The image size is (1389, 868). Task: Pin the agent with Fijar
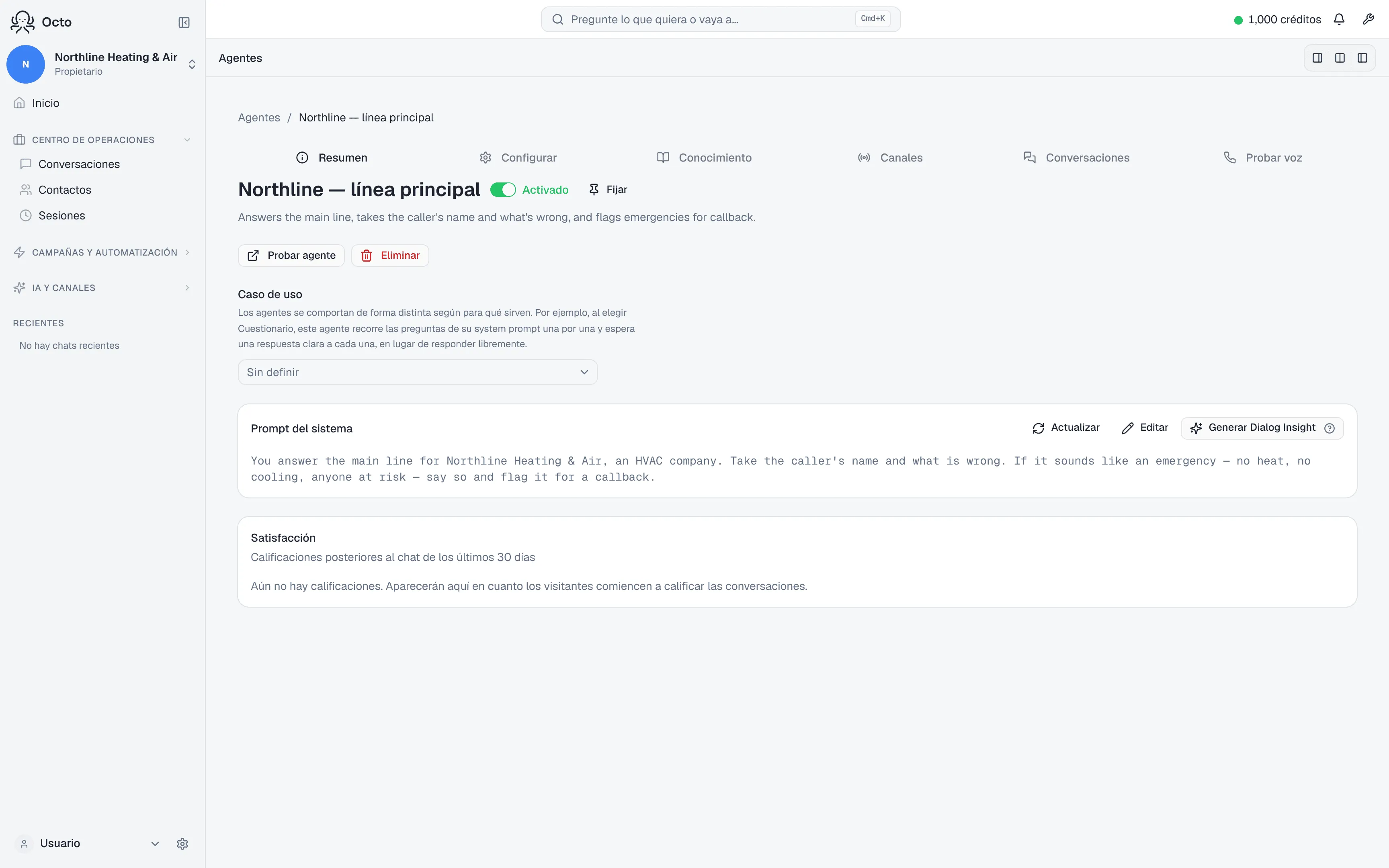[608, 189]
